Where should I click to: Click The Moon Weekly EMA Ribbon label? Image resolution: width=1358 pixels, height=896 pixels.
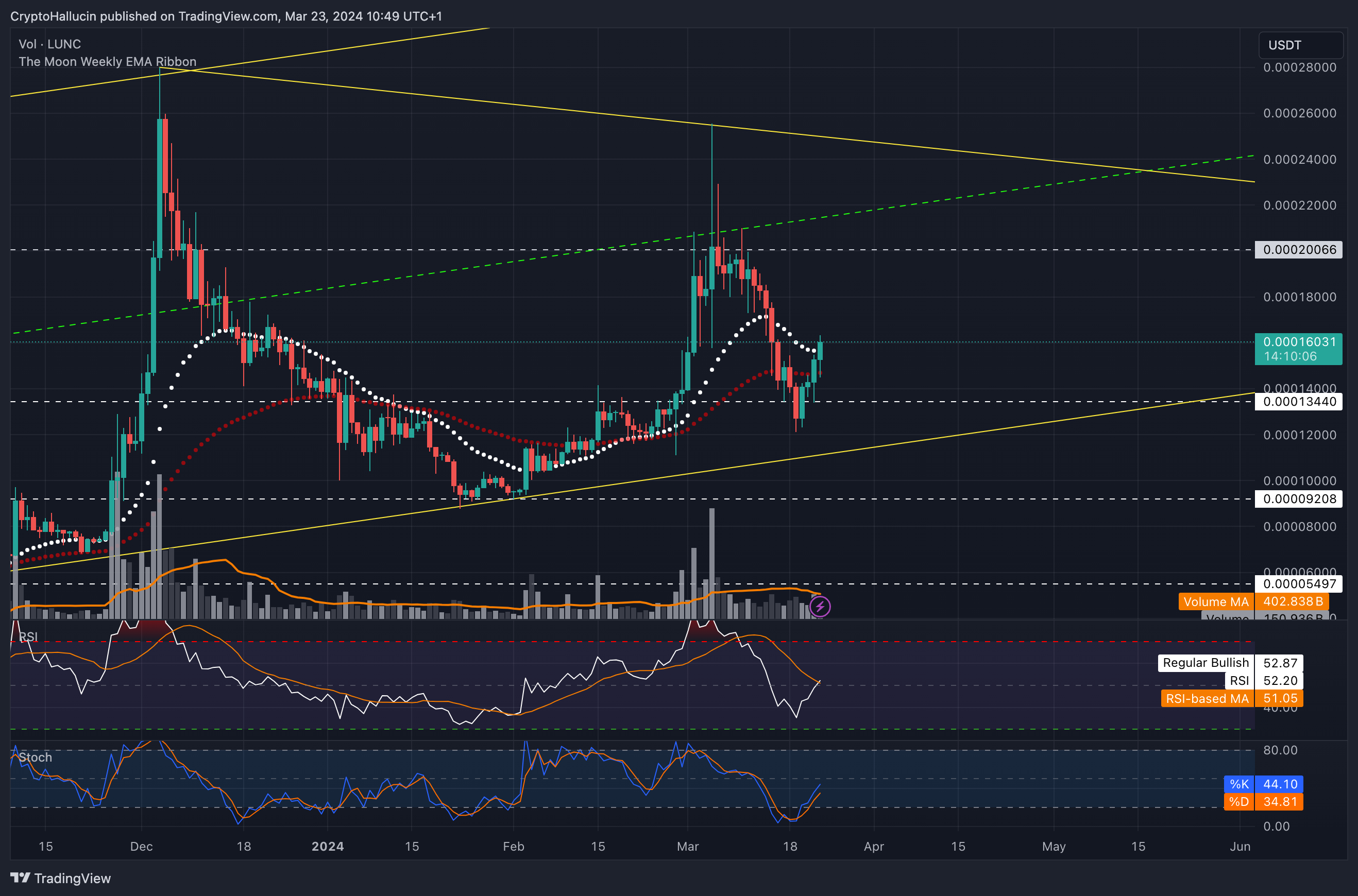(108, 61)
